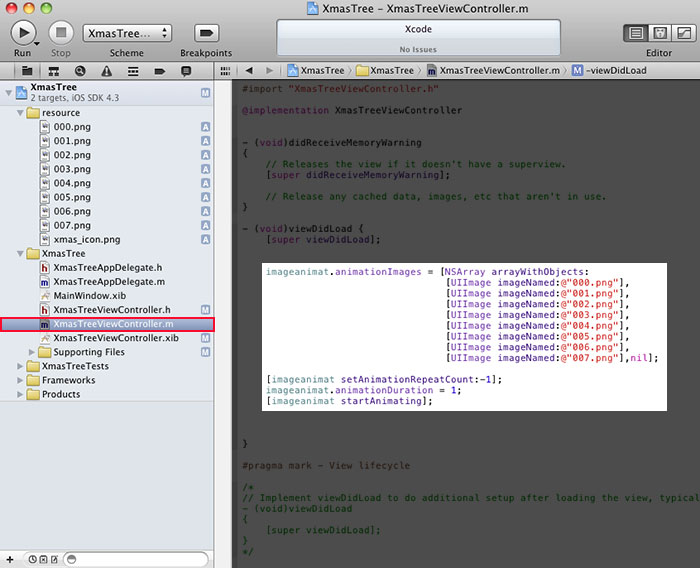
Task: Go back with the left arrow
Action: (249, 70)
